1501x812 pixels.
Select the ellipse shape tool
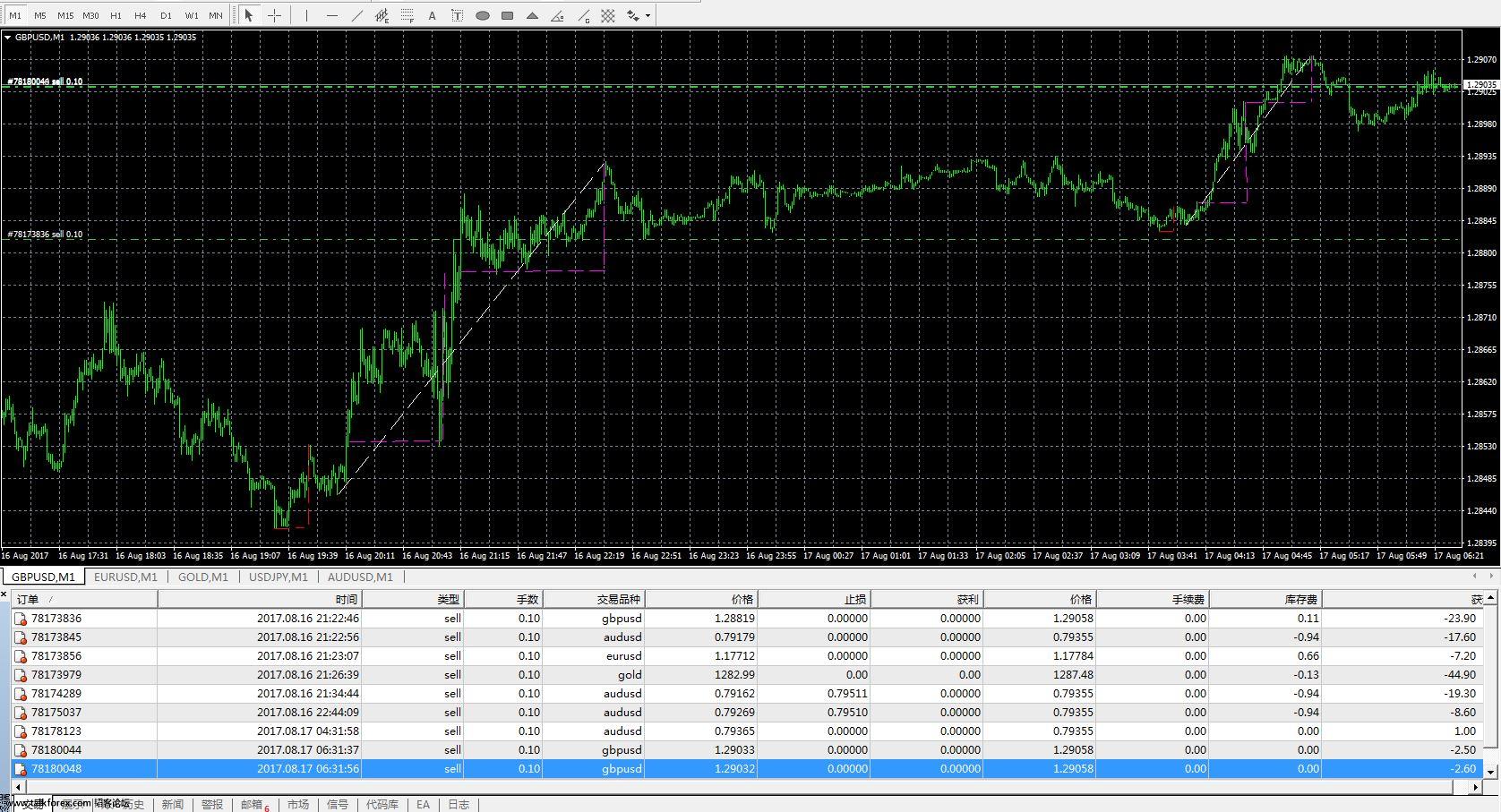coord(482,15)
